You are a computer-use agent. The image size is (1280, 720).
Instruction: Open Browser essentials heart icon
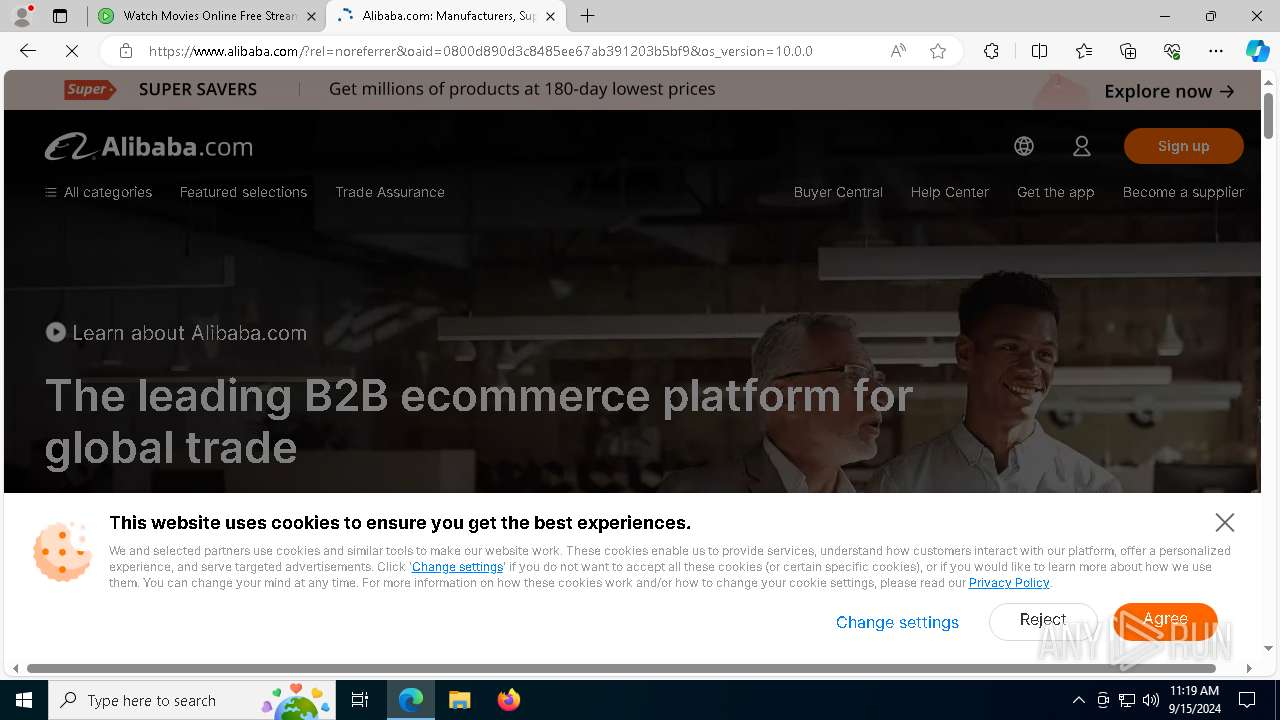click(x=1172, y=51)
